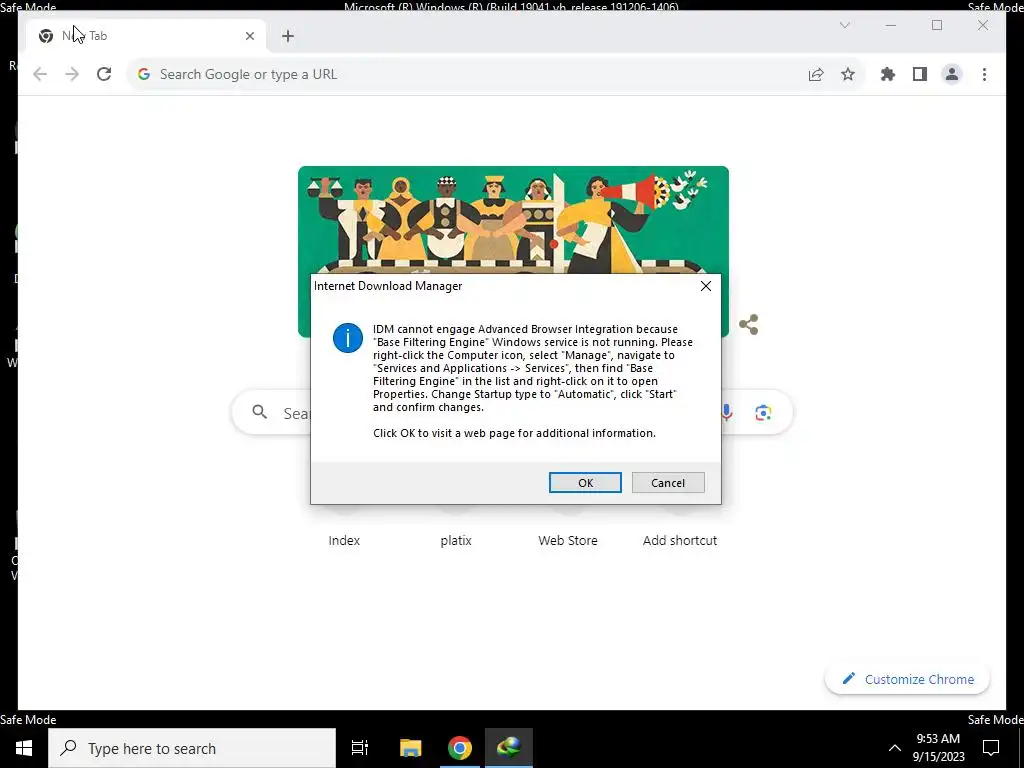Cancel the Internet Download Manager dialog
This screenshot has height=768, width=1024.
668,483
